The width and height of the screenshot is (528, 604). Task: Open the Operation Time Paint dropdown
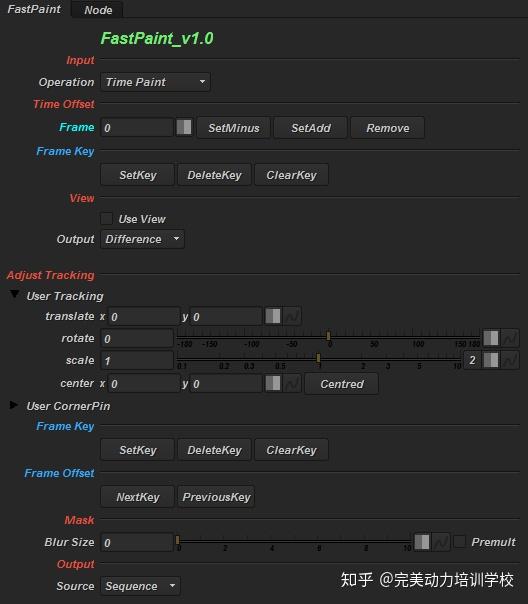click(155, 82)
